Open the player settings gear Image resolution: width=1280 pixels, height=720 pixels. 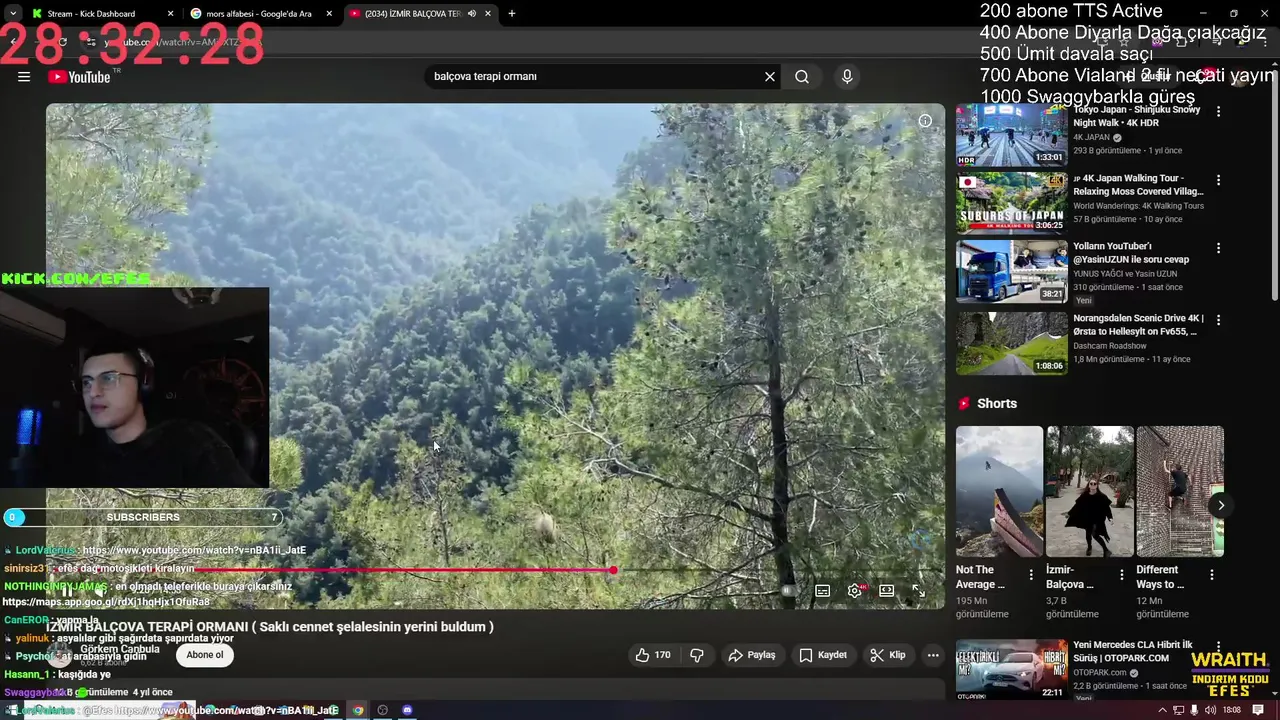pyautogui.click(x=855, y=591)
